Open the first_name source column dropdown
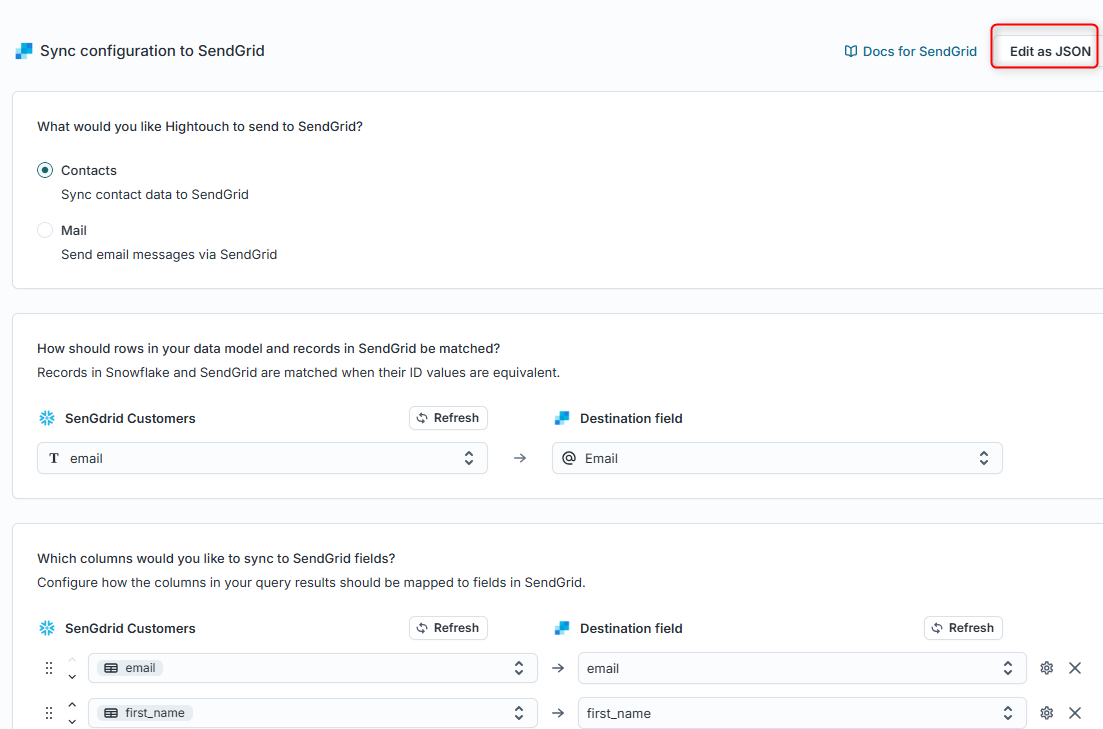The height and width of the screenshot is (729, 1103). [312, 713]
